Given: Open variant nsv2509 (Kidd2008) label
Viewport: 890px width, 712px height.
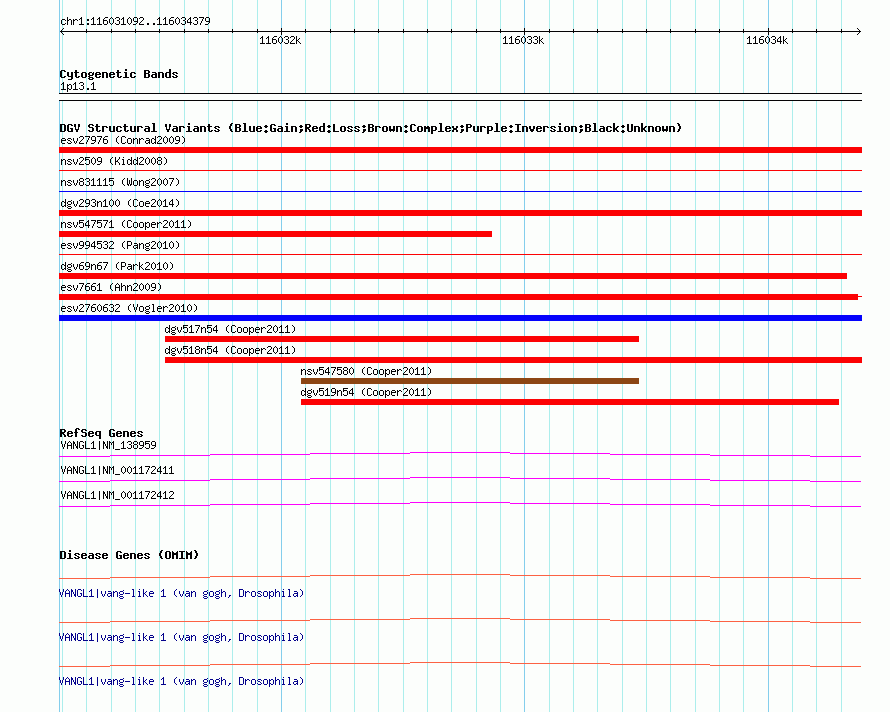Looking at the screenshot, I should point(114,161).
